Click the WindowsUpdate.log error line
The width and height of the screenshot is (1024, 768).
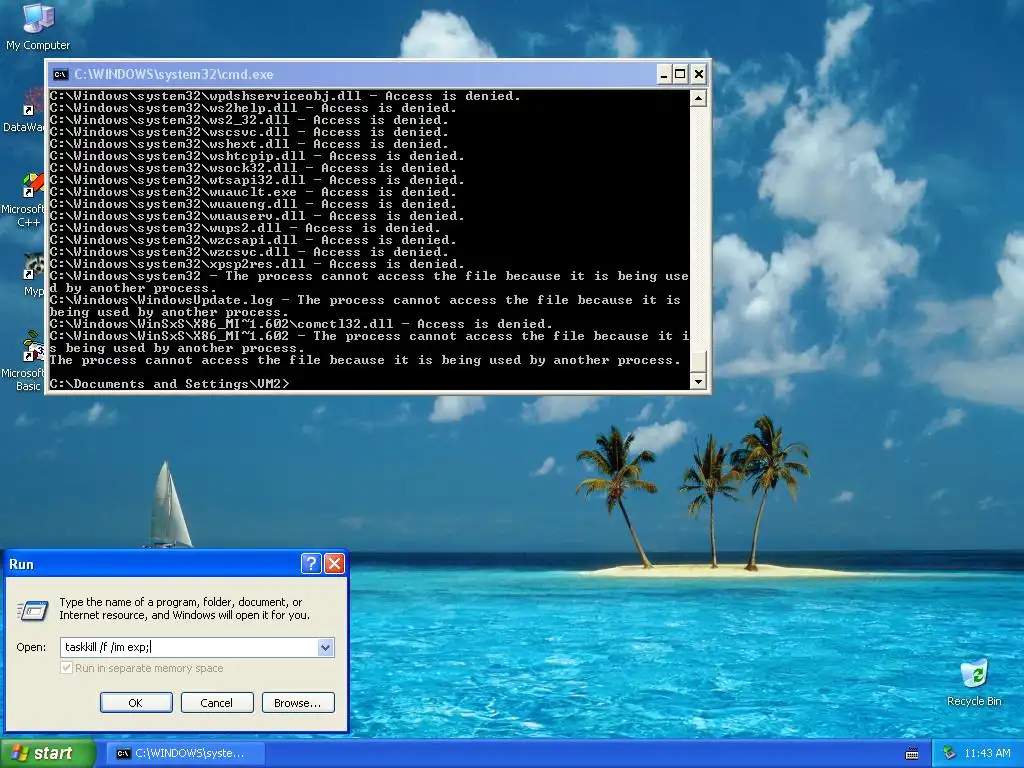(x=369, y=306)
